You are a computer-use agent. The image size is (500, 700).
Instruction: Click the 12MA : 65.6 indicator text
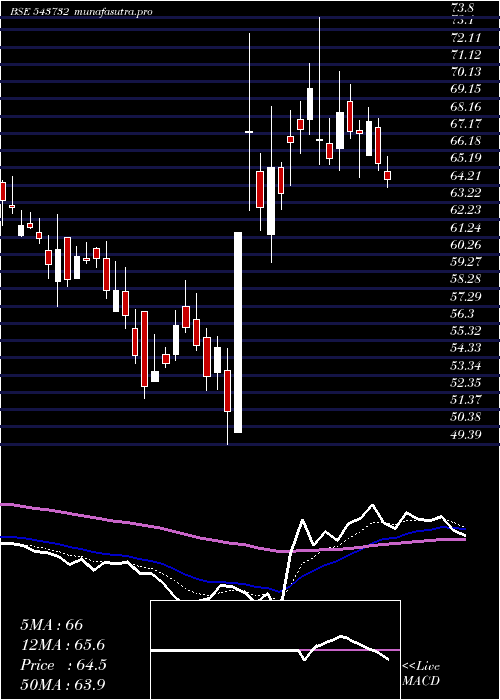[x=63, y=645]
